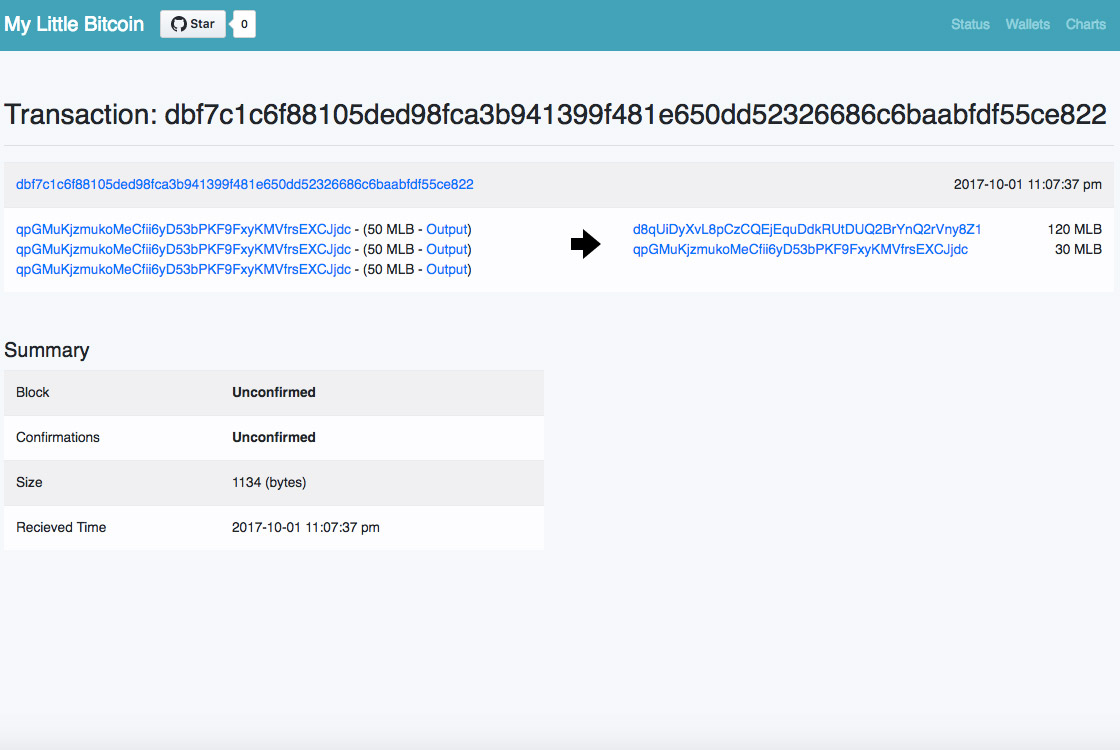The width and height of the screenshot is (1120, 750).
Task: Open the second input address qpGMuKjzmuko link
Action: coord(184,249)
